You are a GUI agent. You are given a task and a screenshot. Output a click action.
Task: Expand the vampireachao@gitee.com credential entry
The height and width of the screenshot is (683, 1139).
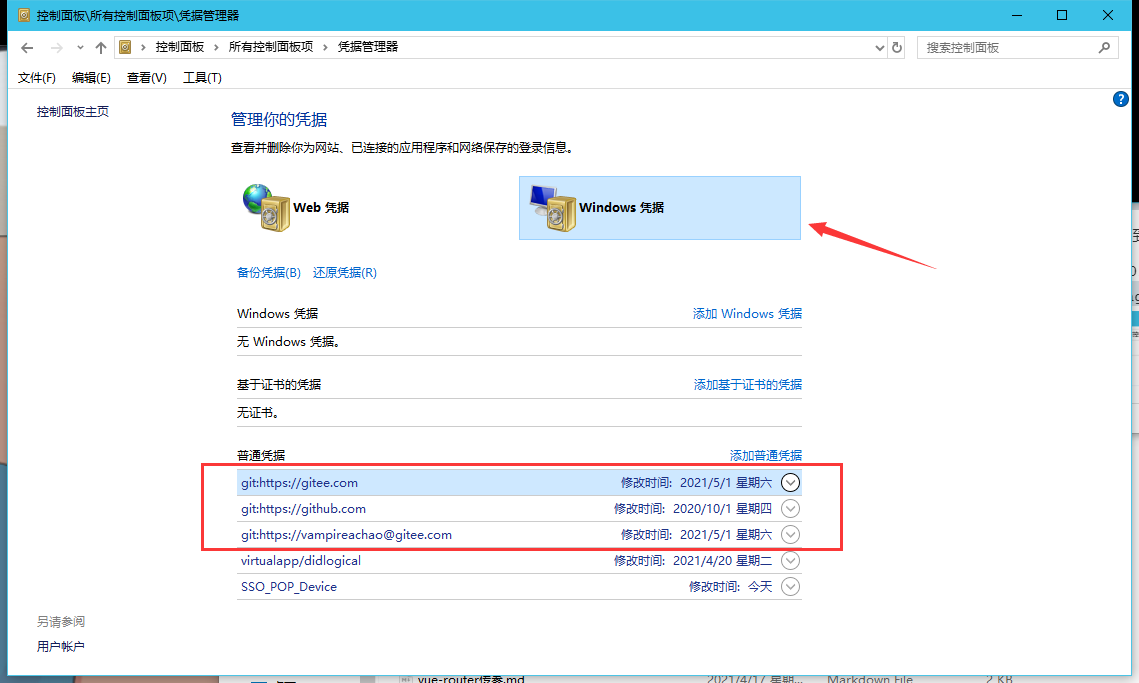(x=790, y=535)
